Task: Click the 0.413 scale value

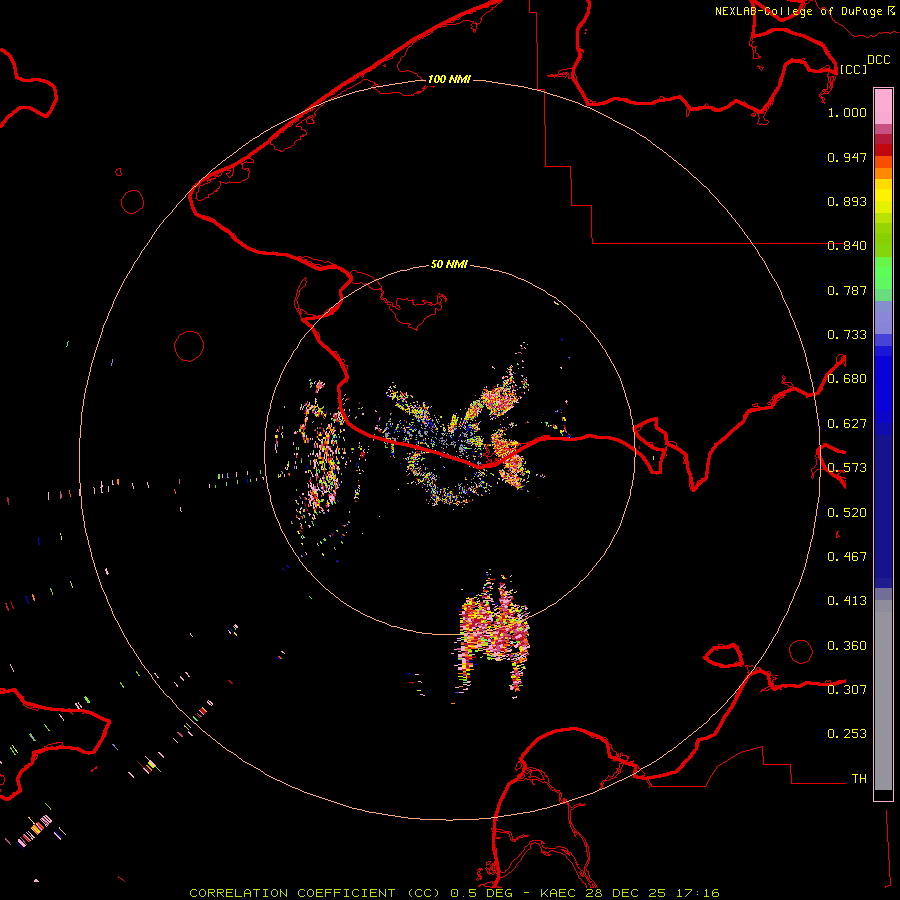Action: 847,601
